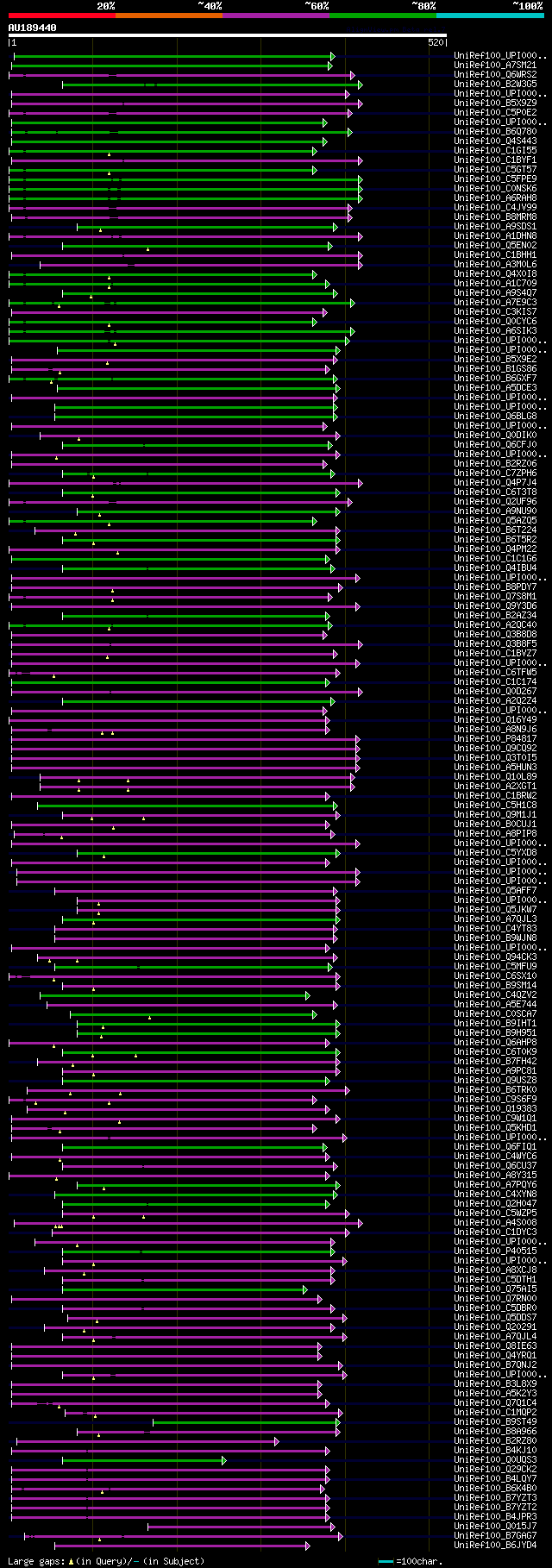This screenshot has height=1568, width=552.
Task: Select the UniRef100_Q75AI5 label
Action: 495,1289
